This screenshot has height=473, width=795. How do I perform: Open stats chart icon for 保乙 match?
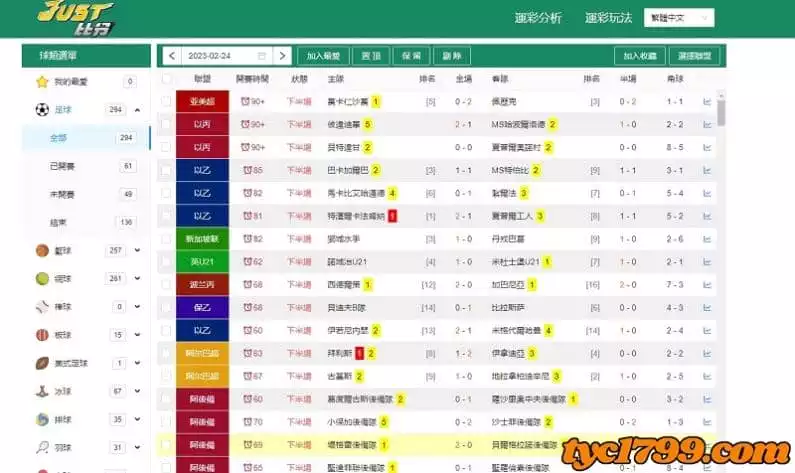point(707,308)
